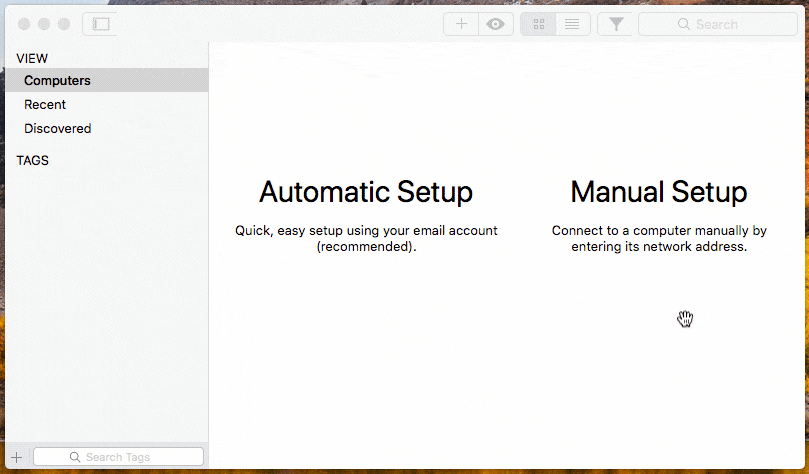Collapse the TAGS section header
This screenshot has width=809, height=474.
coord(33,160)
